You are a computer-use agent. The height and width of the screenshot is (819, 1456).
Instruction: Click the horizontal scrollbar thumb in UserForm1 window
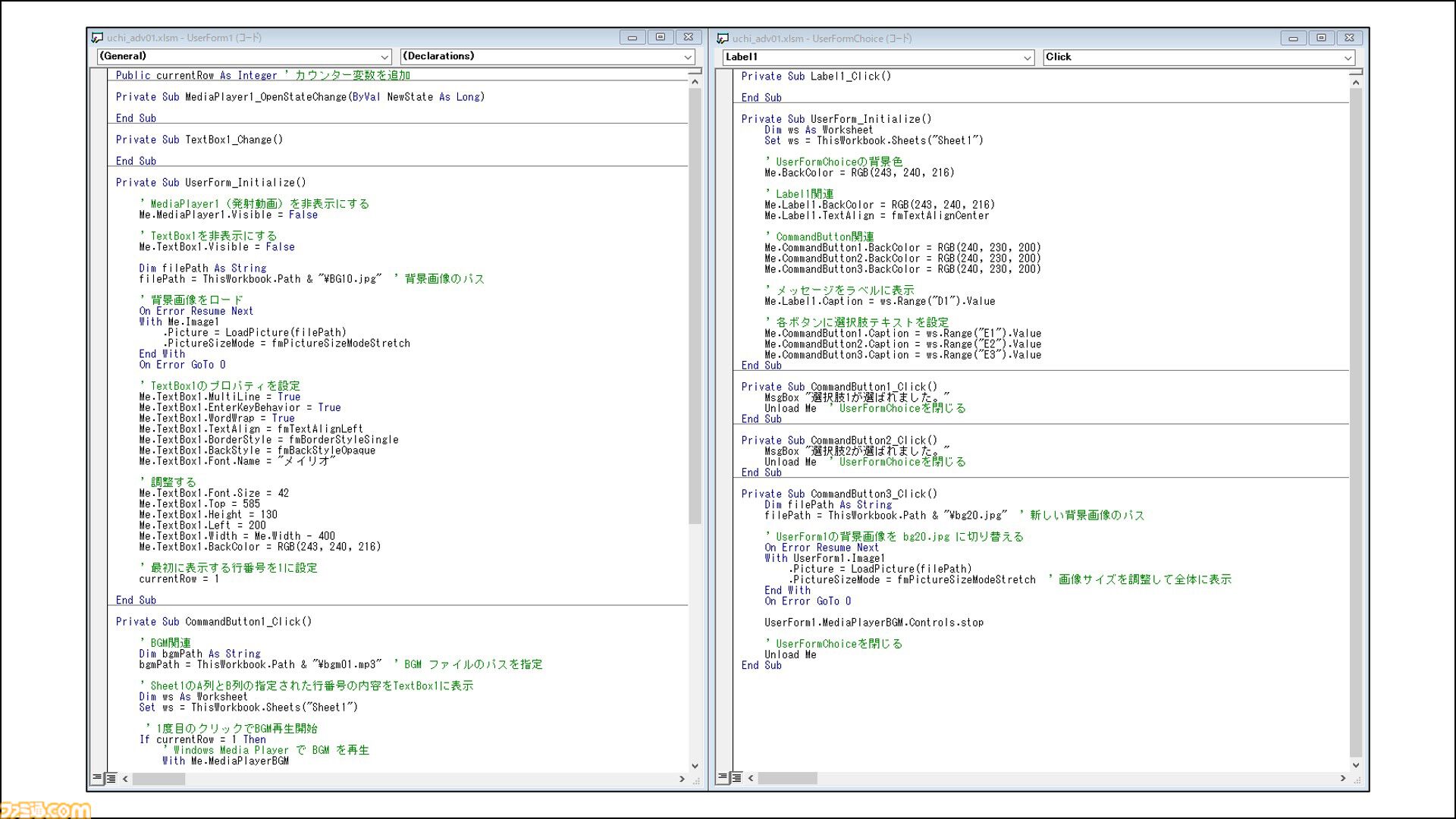(x=158, y=779)
